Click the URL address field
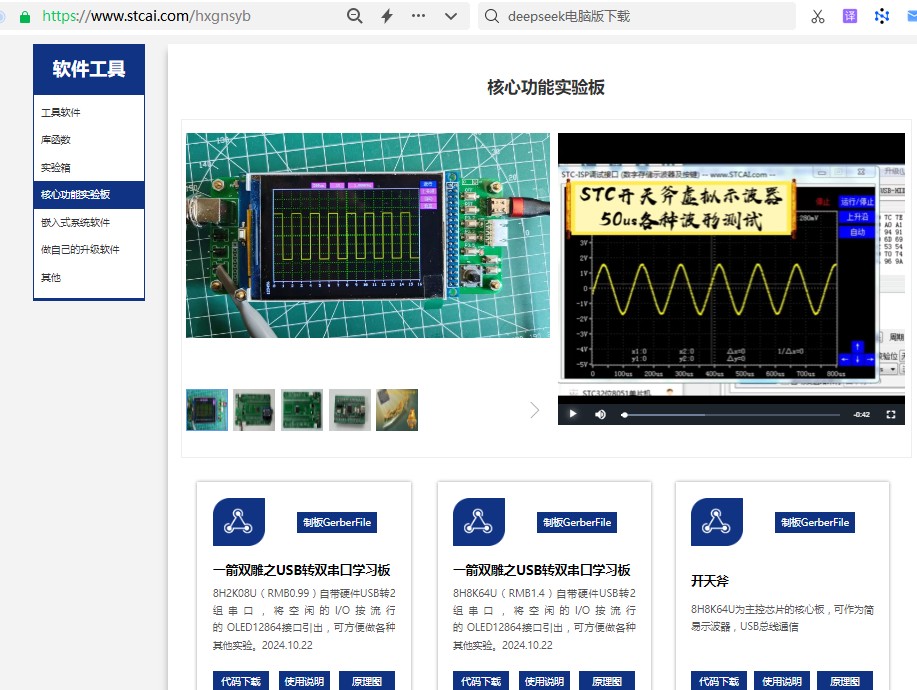 [x=146, y=16]
